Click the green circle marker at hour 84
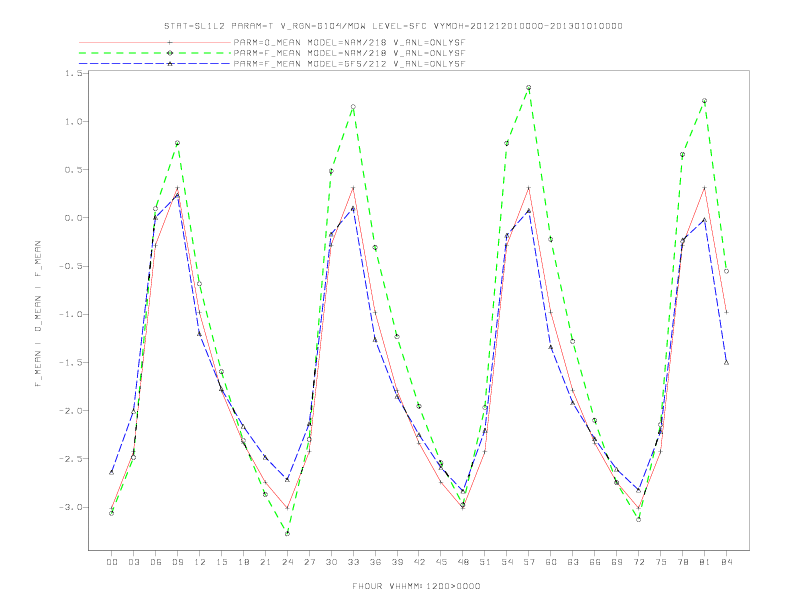 [726, 271]
